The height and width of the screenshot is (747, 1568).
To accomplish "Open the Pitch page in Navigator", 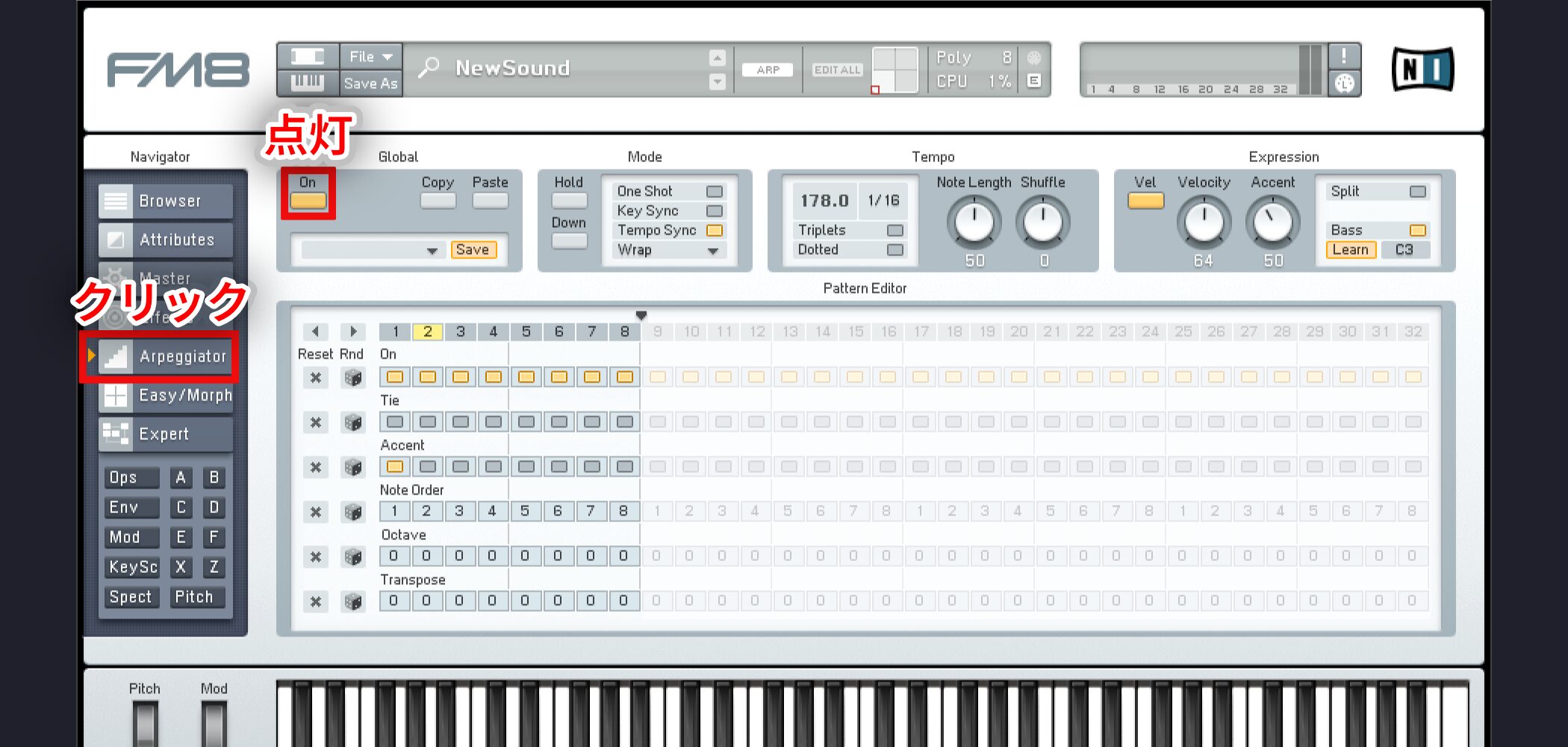I will [197, 597].
